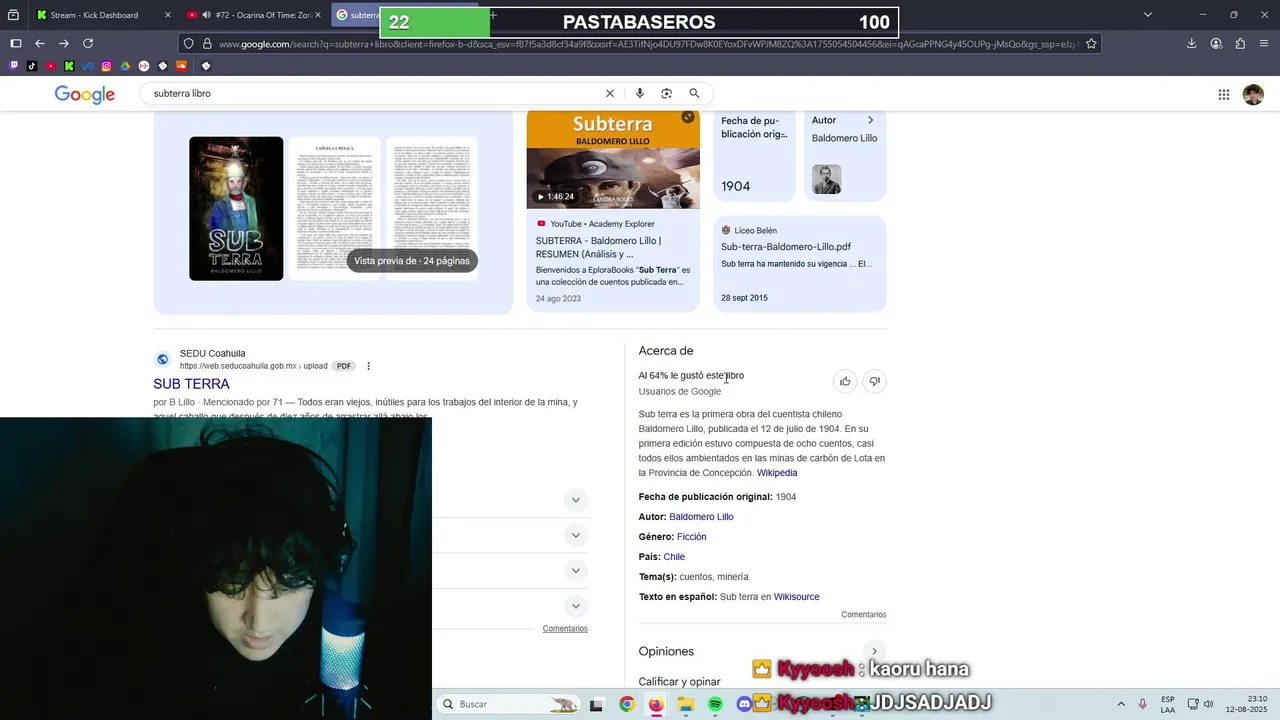Click thumbs down for this book

pos(874,381)
